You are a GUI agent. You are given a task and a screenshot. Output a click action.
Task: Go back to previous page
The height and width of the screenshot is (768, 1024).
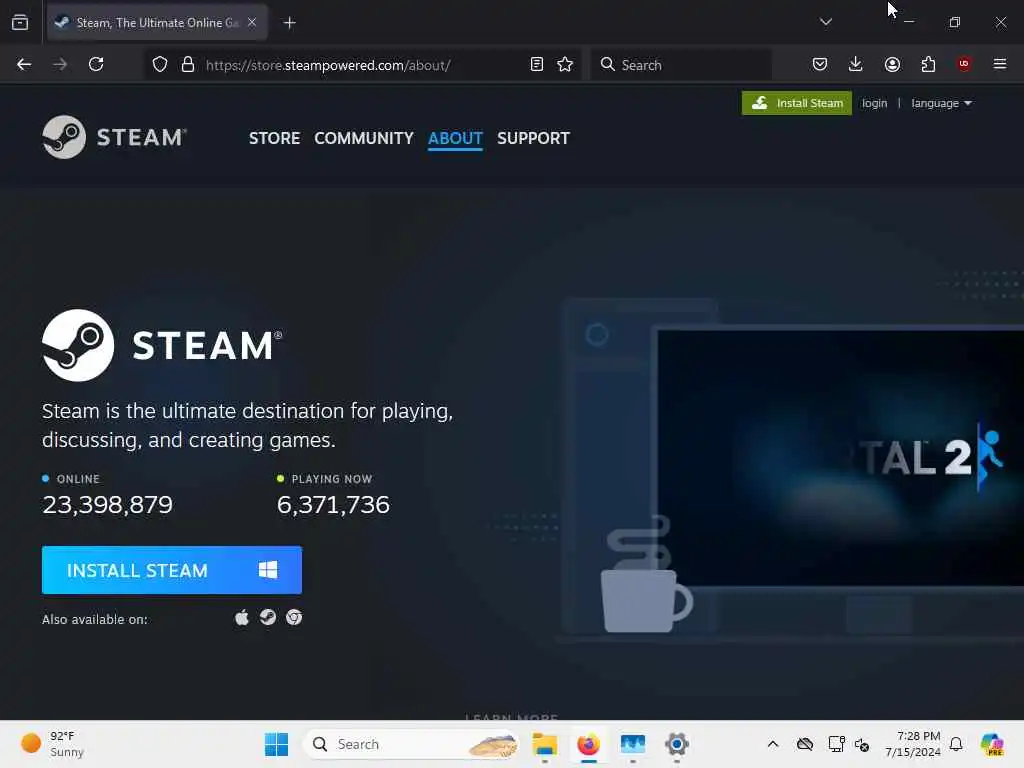24,64
